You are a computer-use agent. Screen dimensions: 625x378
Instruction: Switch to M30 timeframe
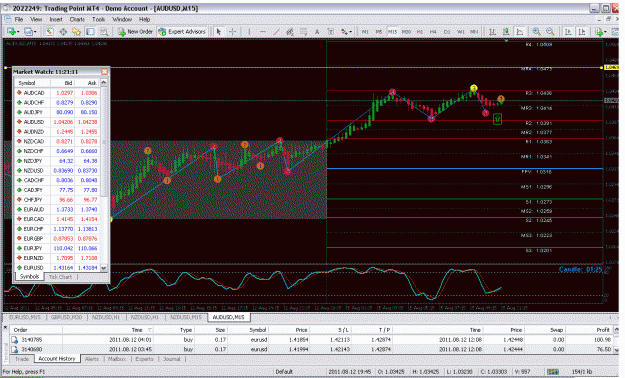click(x=406, y=32)
